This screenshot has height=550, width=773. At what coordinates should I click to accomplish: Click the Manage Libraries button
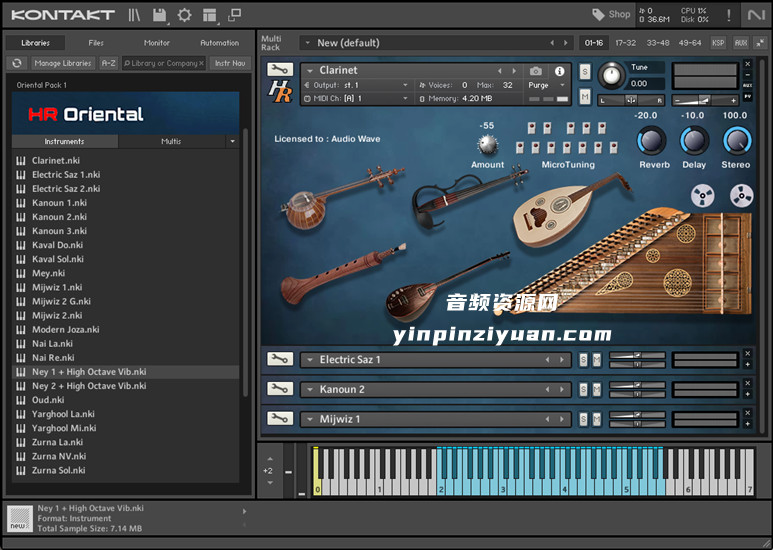pyautogui.click(x=62, y=63)
